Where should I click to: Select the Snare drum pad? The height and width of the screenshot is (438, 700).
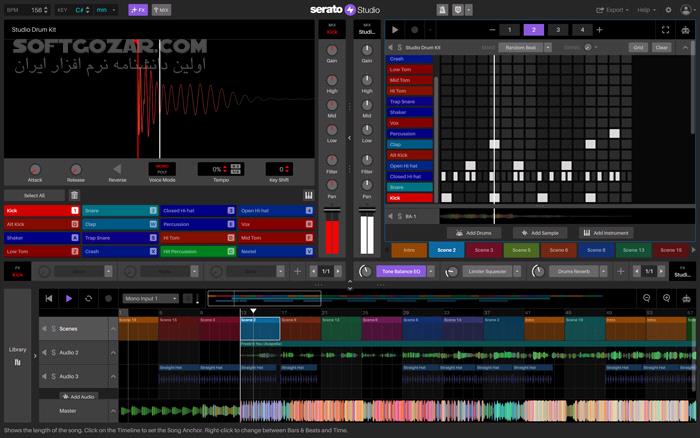tap(120, 211)
